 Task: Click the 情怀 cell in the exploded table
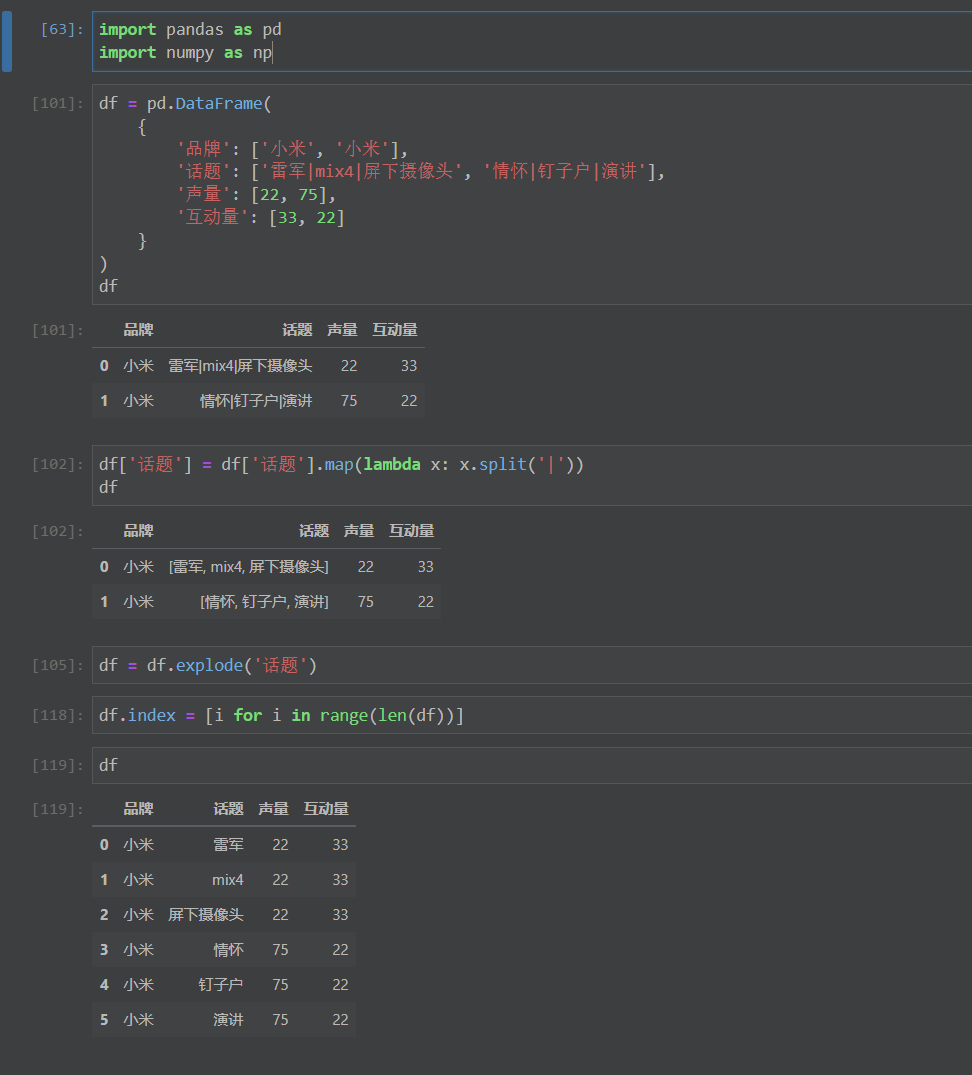[228, 950]
